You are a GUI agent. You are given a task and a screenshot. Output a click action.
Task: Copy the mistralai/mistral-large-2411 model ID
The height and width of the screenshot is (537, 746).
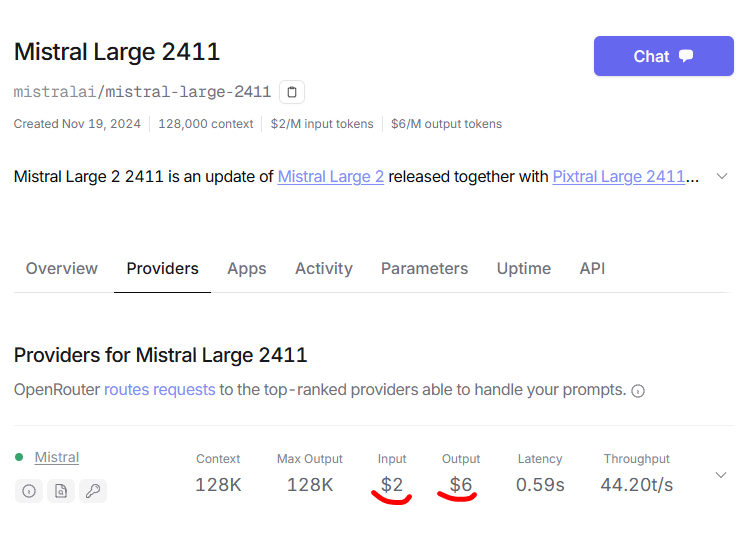coord(292,92)
